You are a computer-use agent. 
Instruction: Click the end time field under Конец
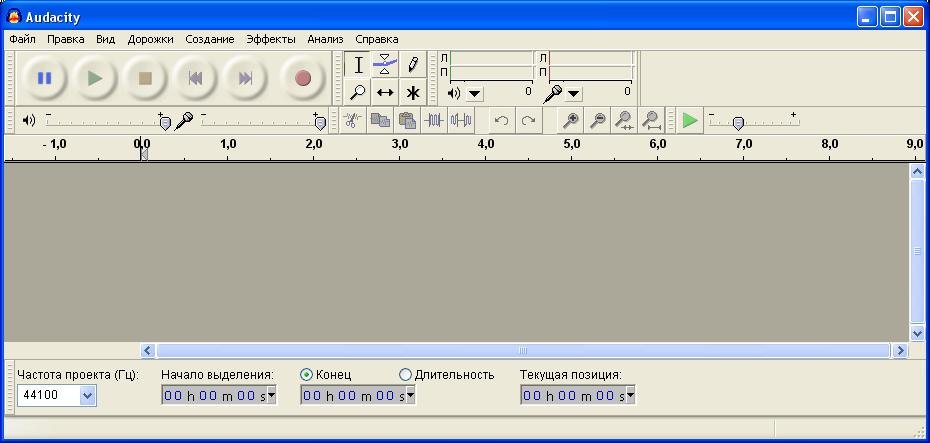pos(358,396)
